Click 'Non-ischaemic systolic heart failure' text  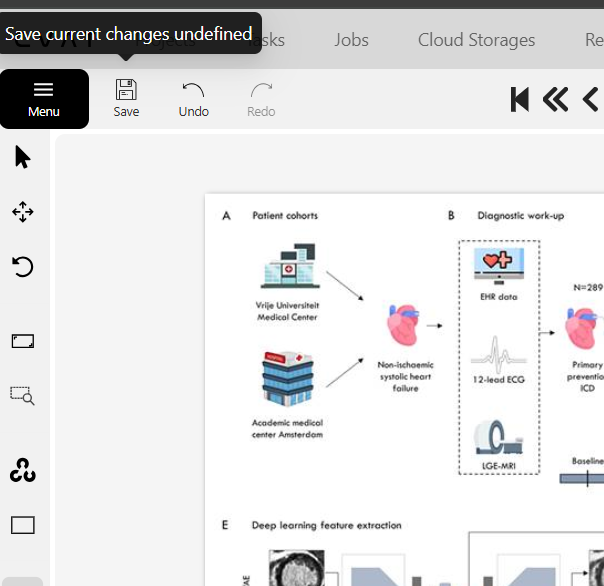pyautogui.click(x=405, y=376)
